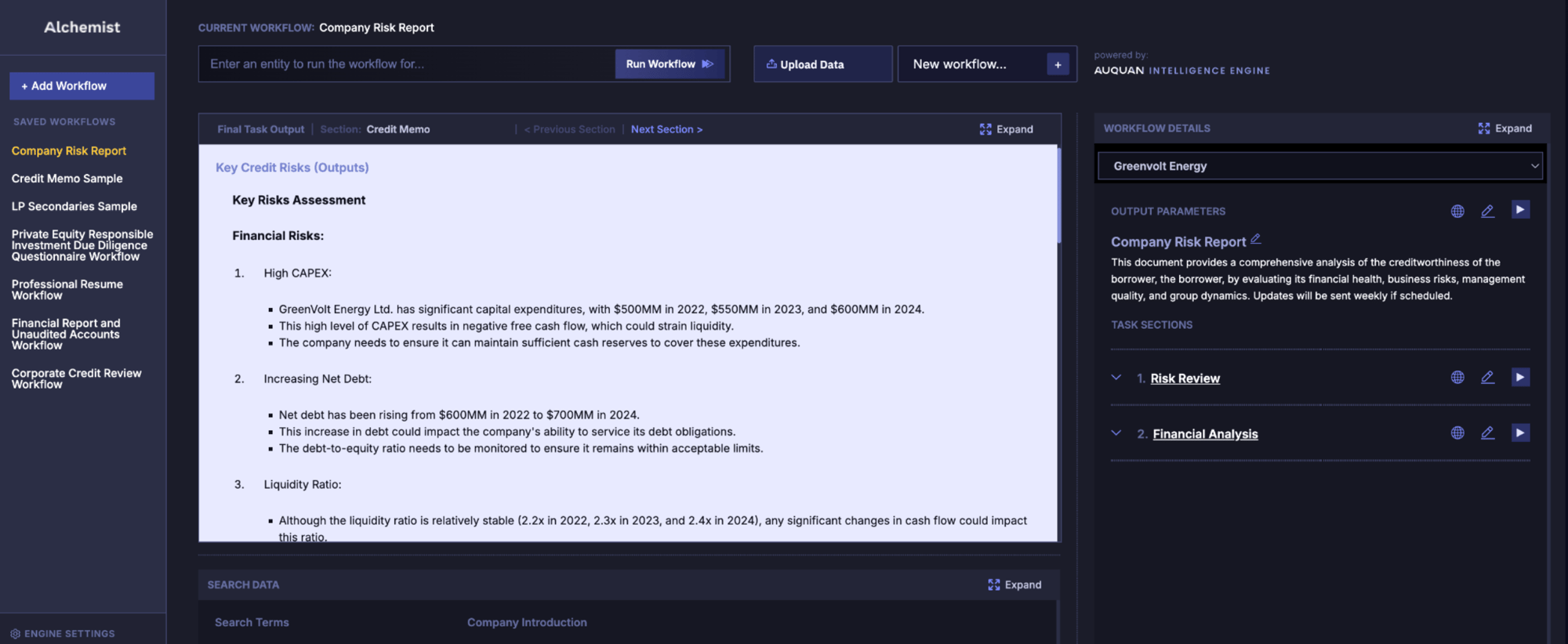Open Credit Memo Sample workflow

(x=67, y=179)
